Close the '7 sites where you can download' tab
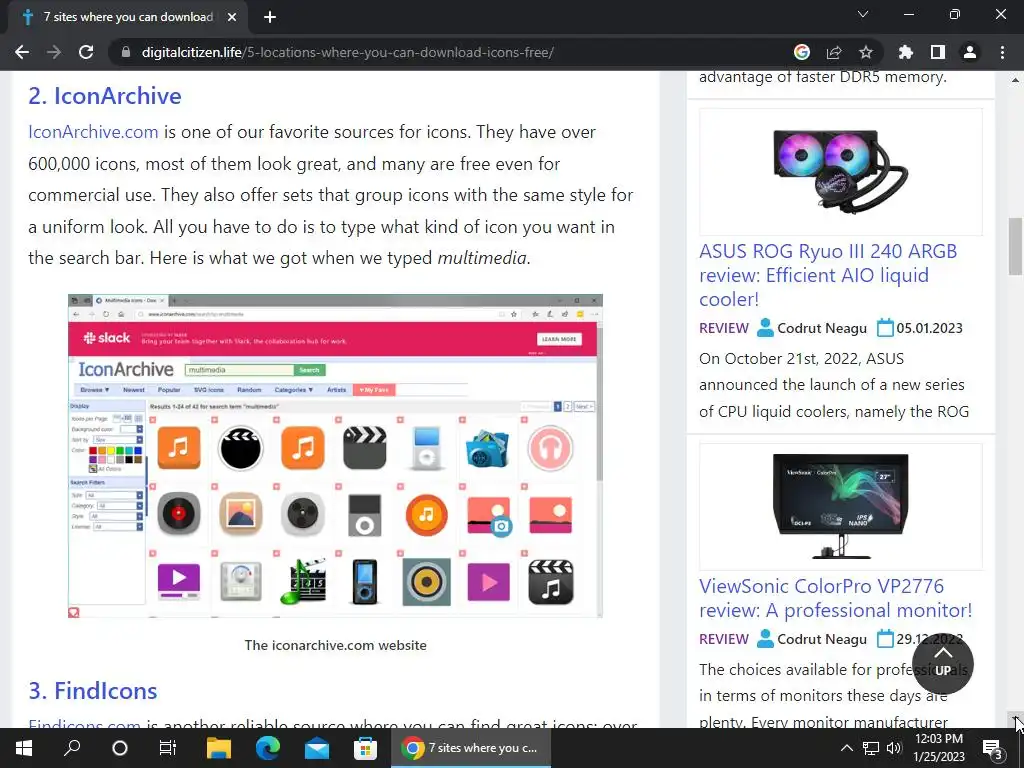This screenshot has height=768, width=1024. (x=232, y=17)
